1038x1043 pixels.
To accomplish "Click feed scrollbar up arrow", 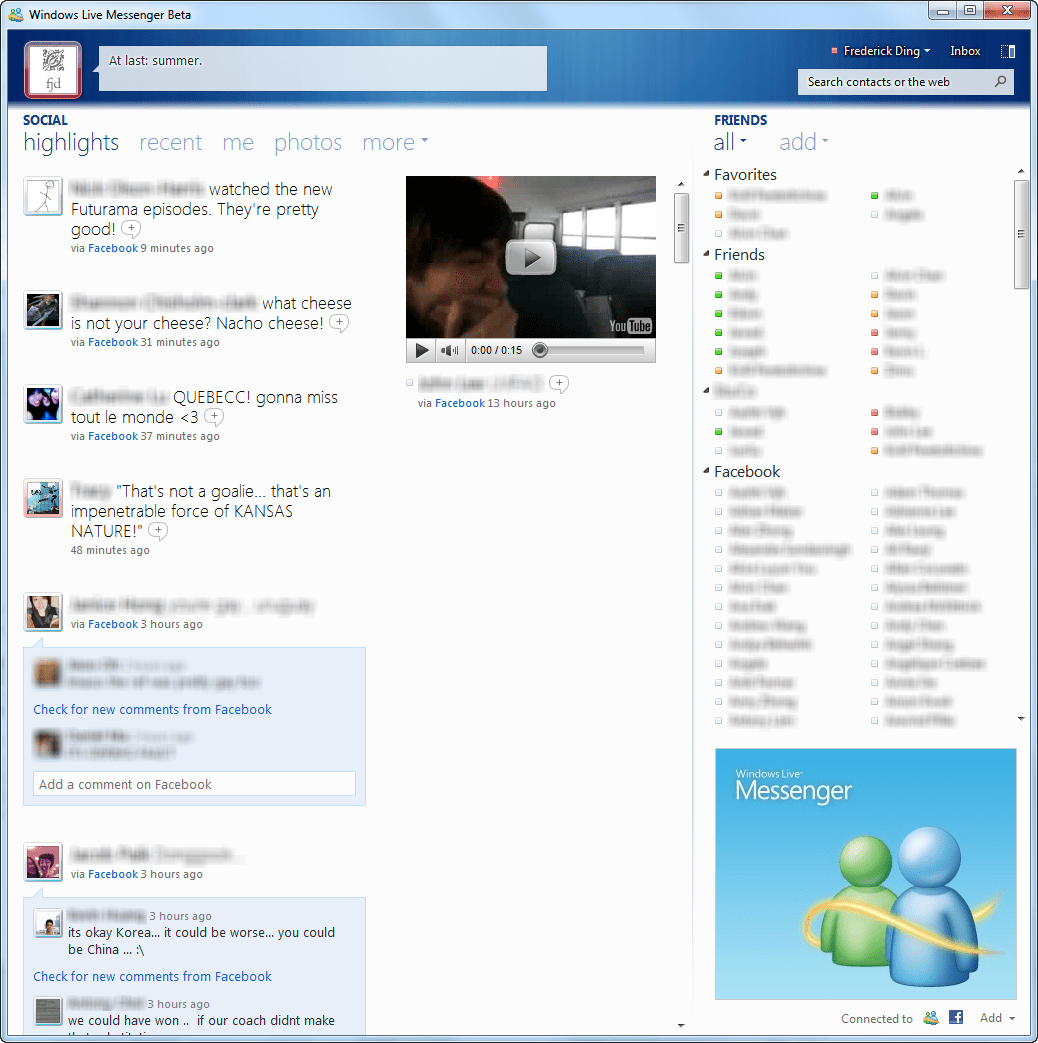I will coord(681,184).
